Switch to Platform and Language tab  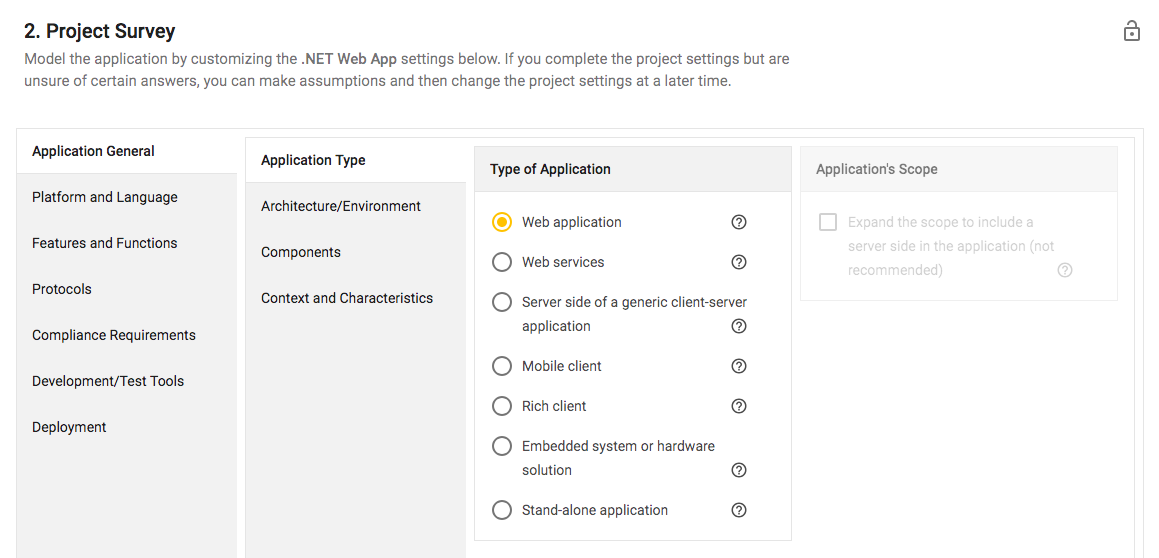click(105, 197)
